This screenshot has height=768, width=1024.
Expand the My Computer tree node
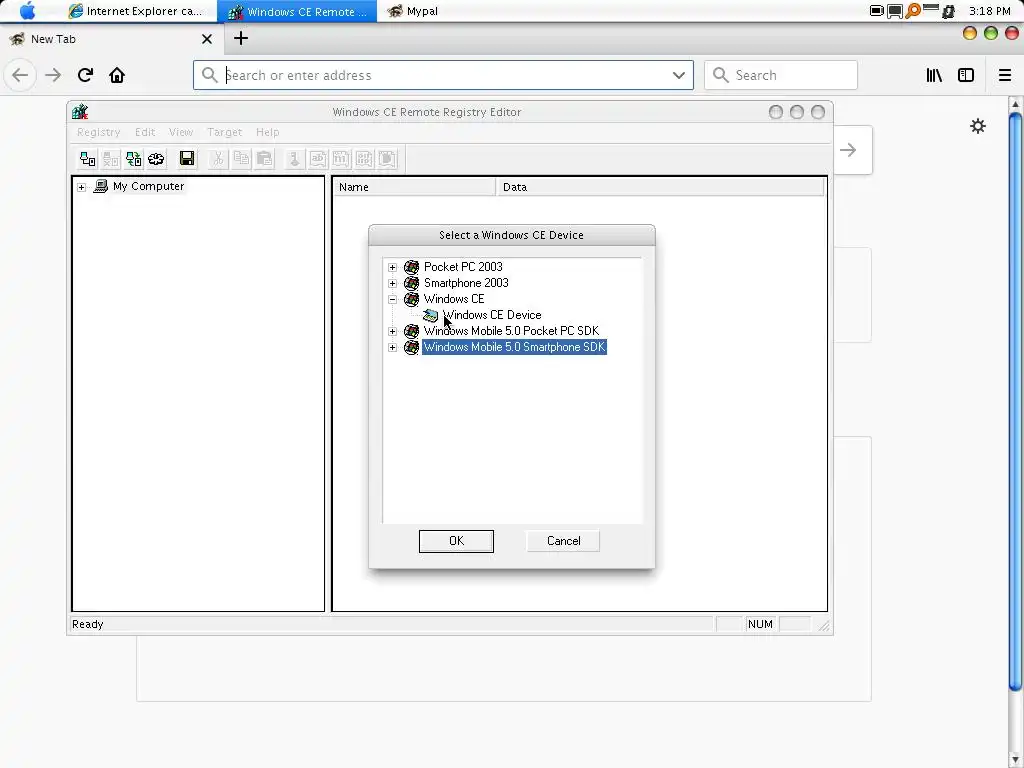click(x=82, y=187)
